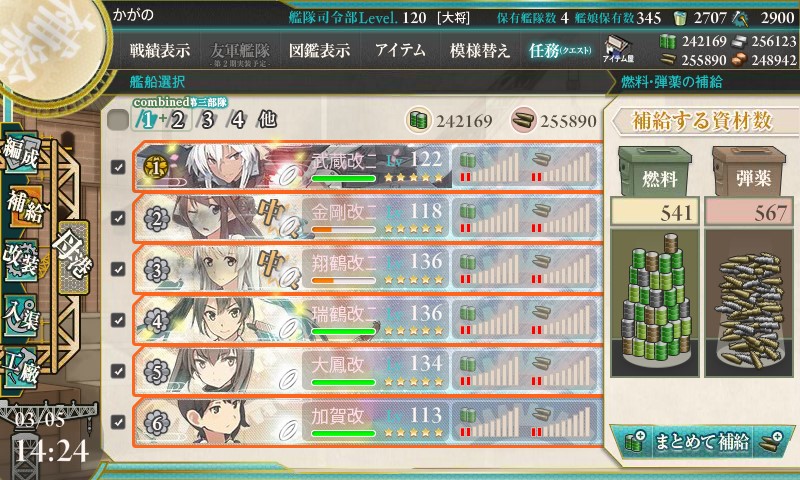This screenshot has height=480, width=800.
Task: Uncheck the 翔鶴改二 resupply checkbox
Action: [x=118, y=269]
